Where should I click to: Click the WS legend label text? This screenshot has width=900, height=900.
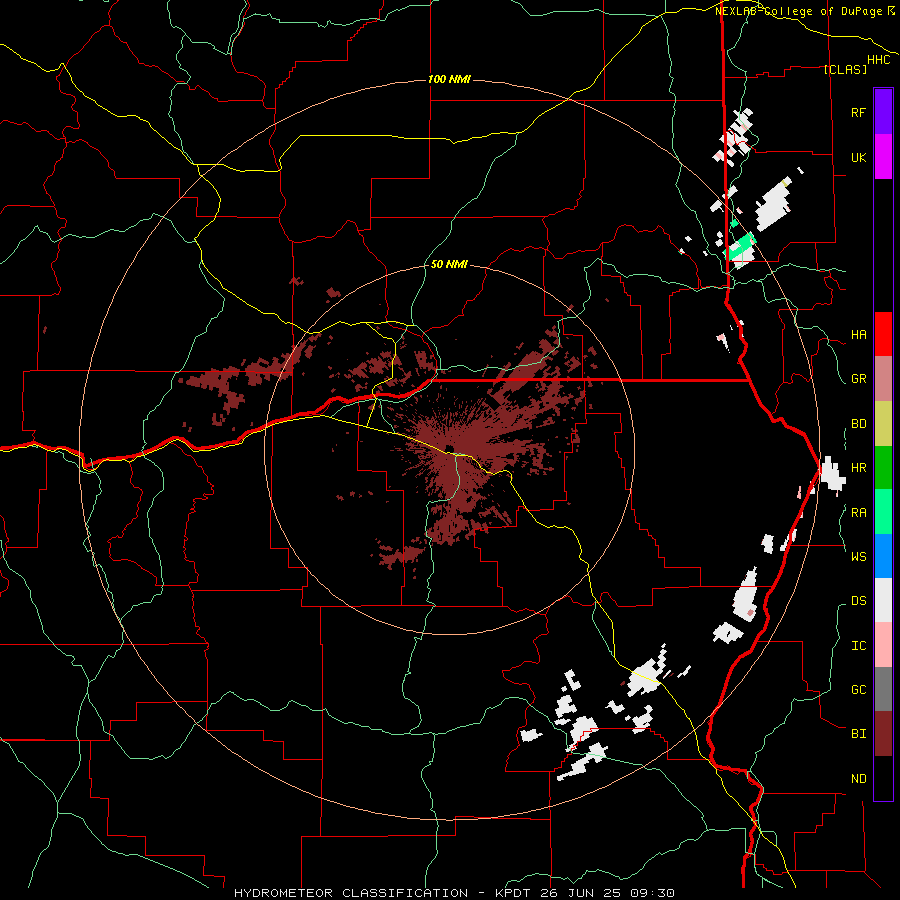(858, 557)
